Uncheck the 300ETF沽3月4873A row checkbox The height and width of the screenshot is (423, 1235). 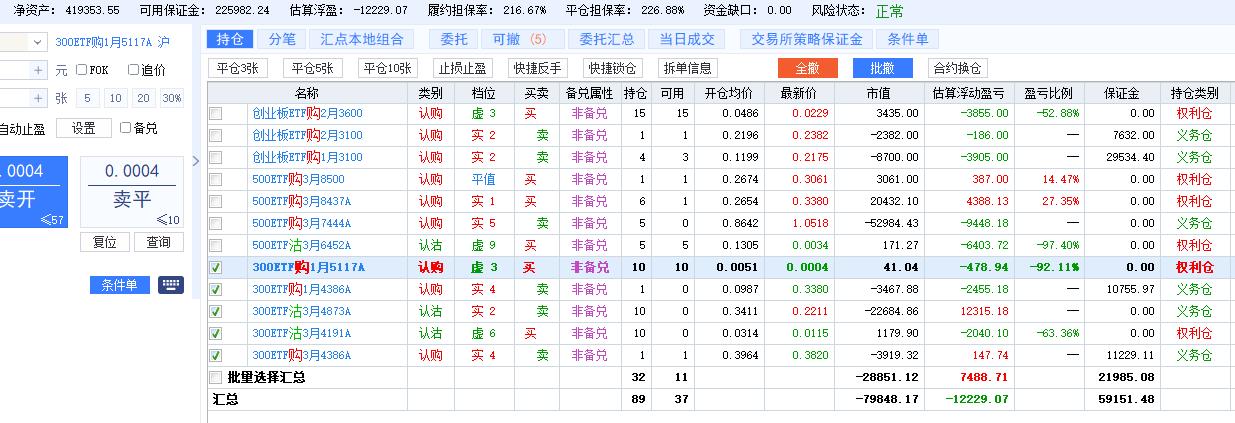(x=215, y=311)
